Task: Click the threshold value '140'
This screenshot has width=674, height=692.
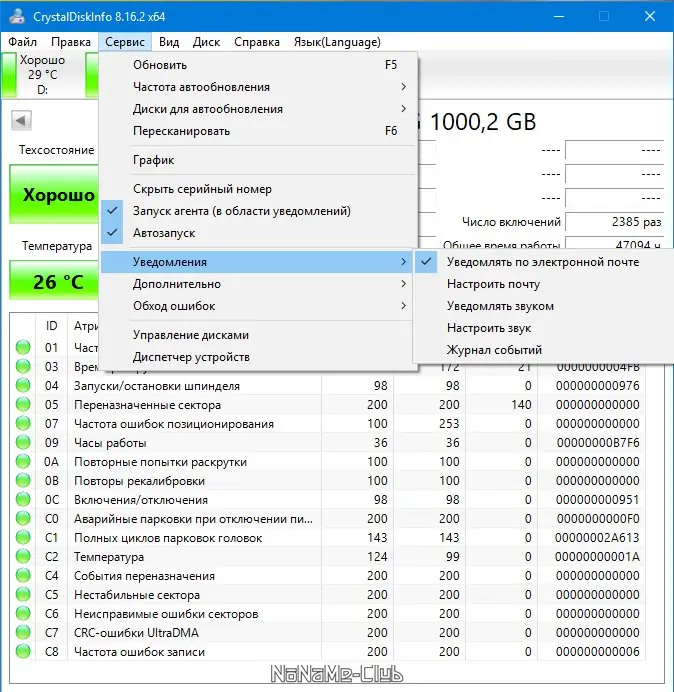Action: 521,405
